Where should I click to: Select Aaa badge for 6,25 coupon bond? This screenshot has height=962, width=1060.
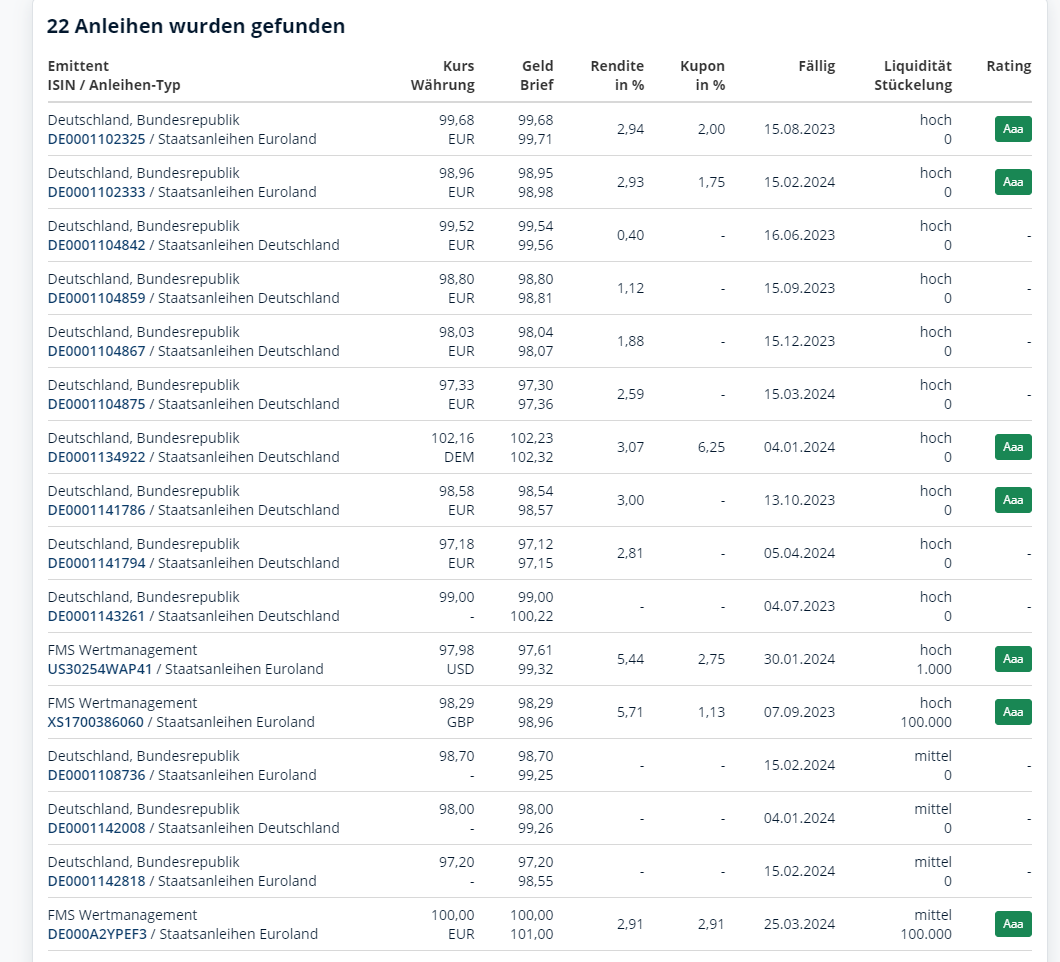(x=1012, y=447)
